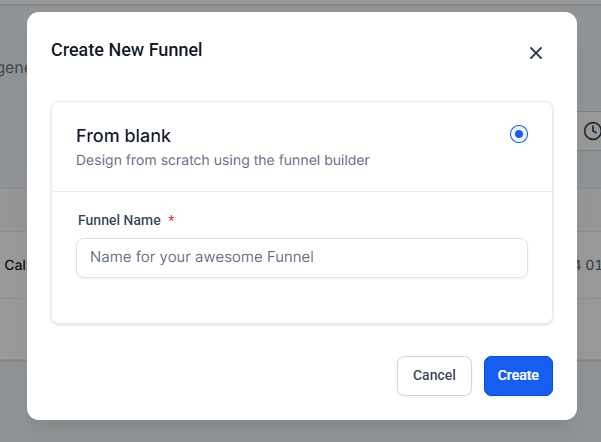The height and width of the screenshot is (442, 601).
Task: Click the partially hidden "Cal" row text
Action: coord(15,265)
